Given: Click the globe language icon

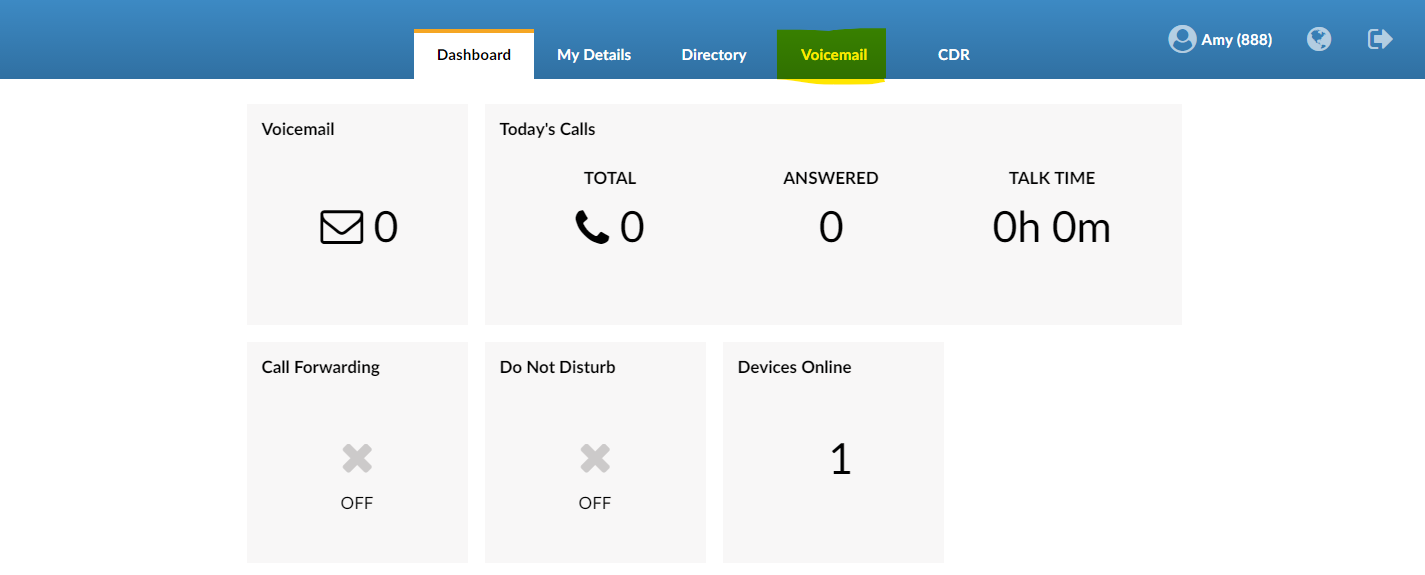Looking at the screenshot, I should [x=1319, y=39].
